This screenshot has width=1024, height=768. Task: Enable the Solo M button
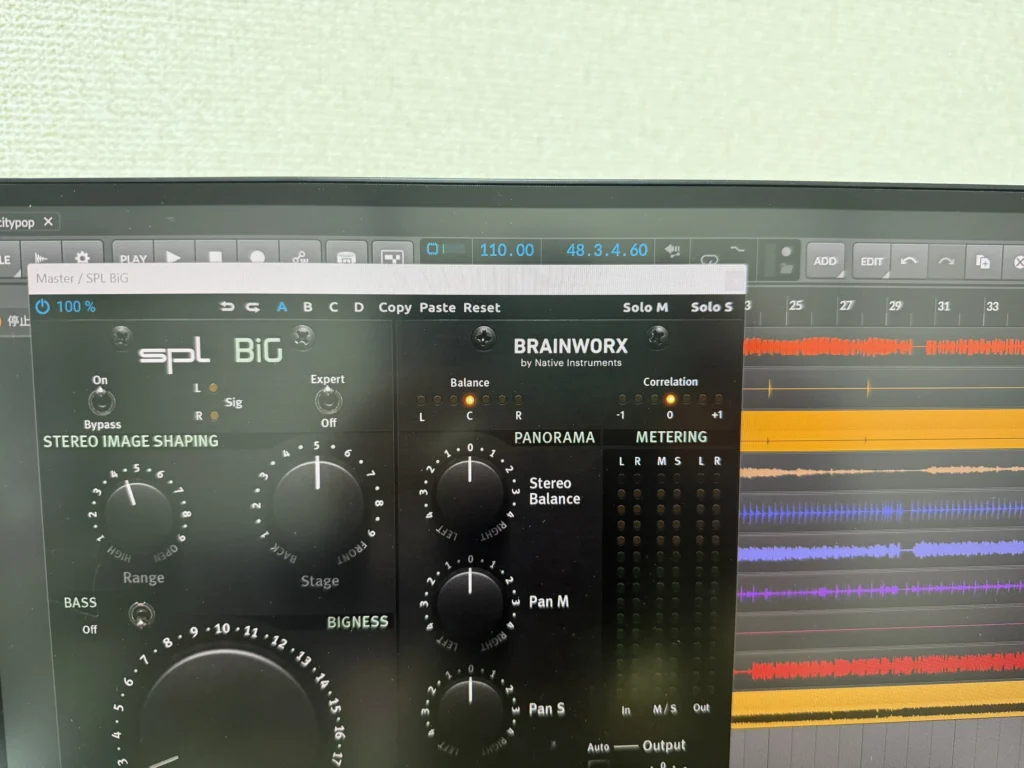[x=645, y=307]
